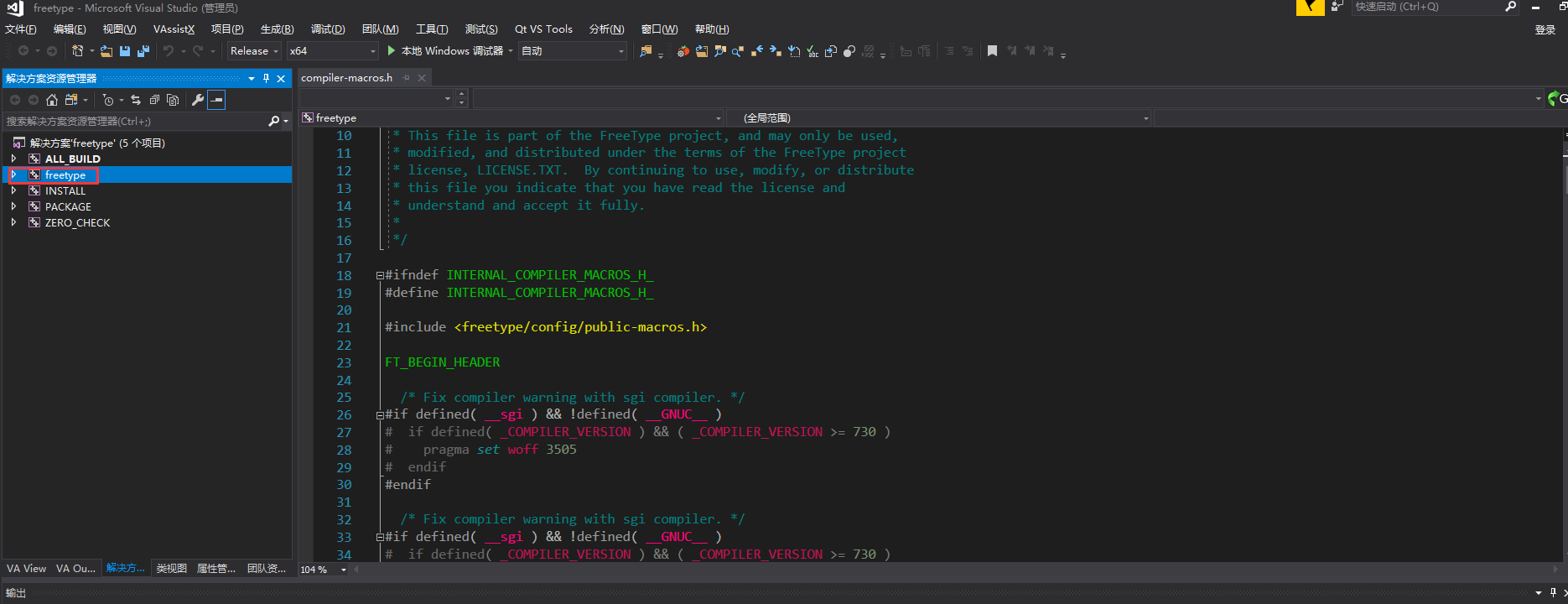The height and width of the screenshot is (604, 1568).
Task: Click VA navigate back arrow icon
Action: [x=756, y=51]
